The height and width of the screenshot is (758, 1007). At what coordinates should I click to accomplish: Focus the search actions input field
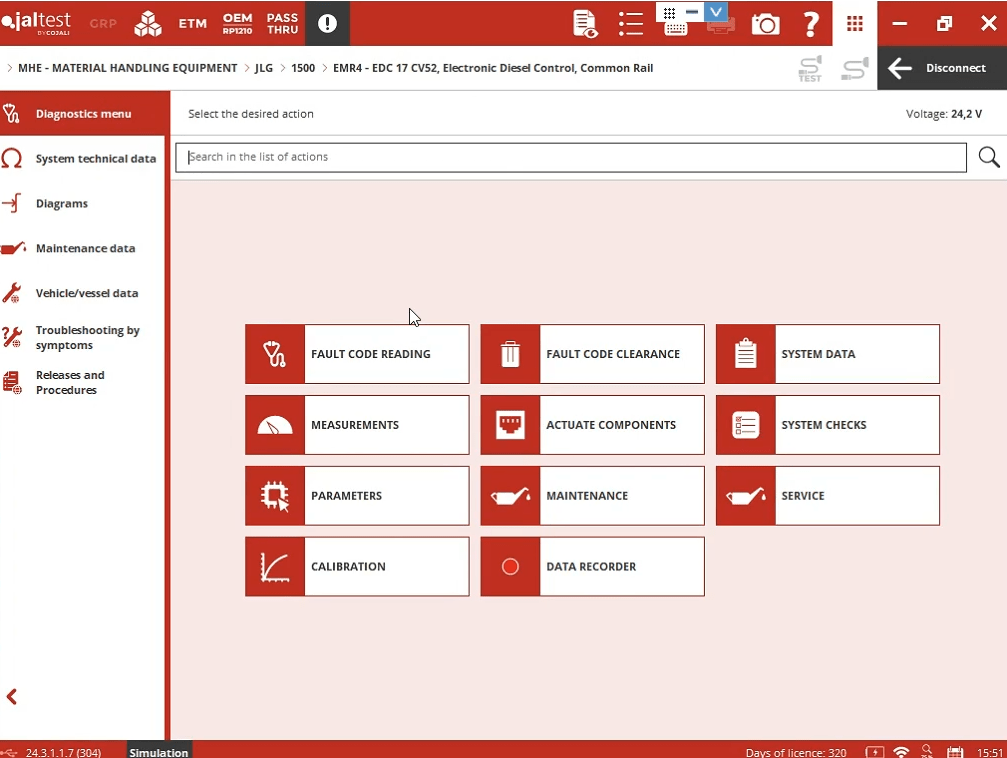click(570, 157)
